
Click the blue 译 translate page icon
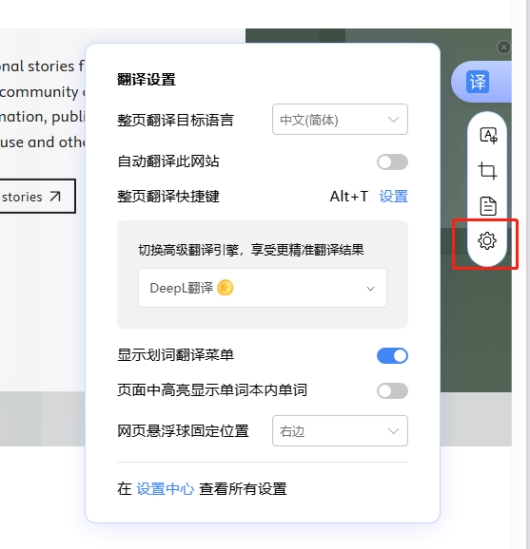[477, 82]
